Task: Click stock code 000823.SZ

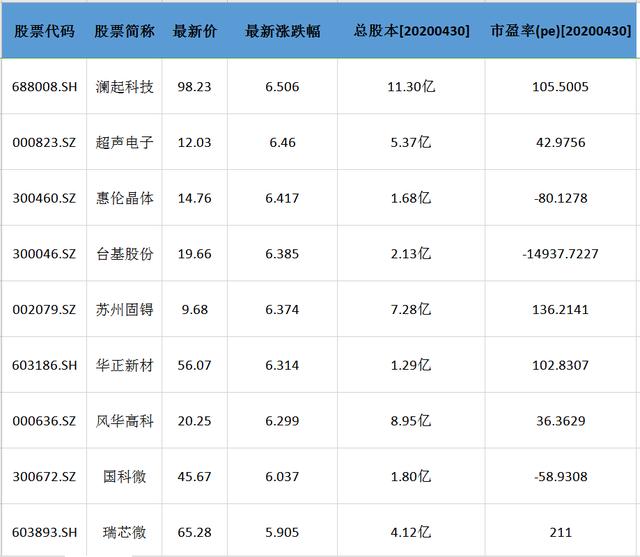Action: 44,142
